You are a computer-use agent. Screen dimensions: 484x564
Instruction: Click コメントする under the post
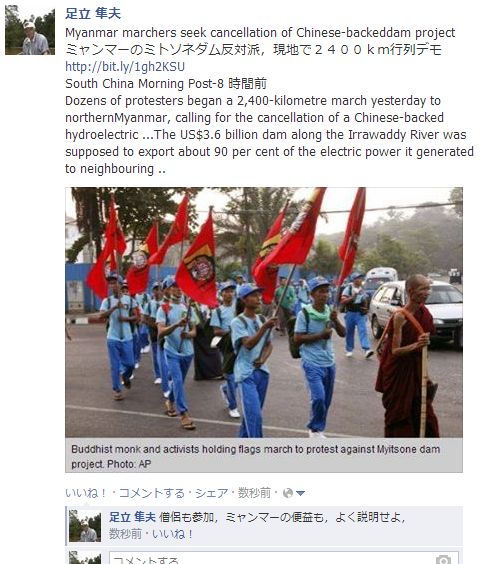[x=151, y=493]
